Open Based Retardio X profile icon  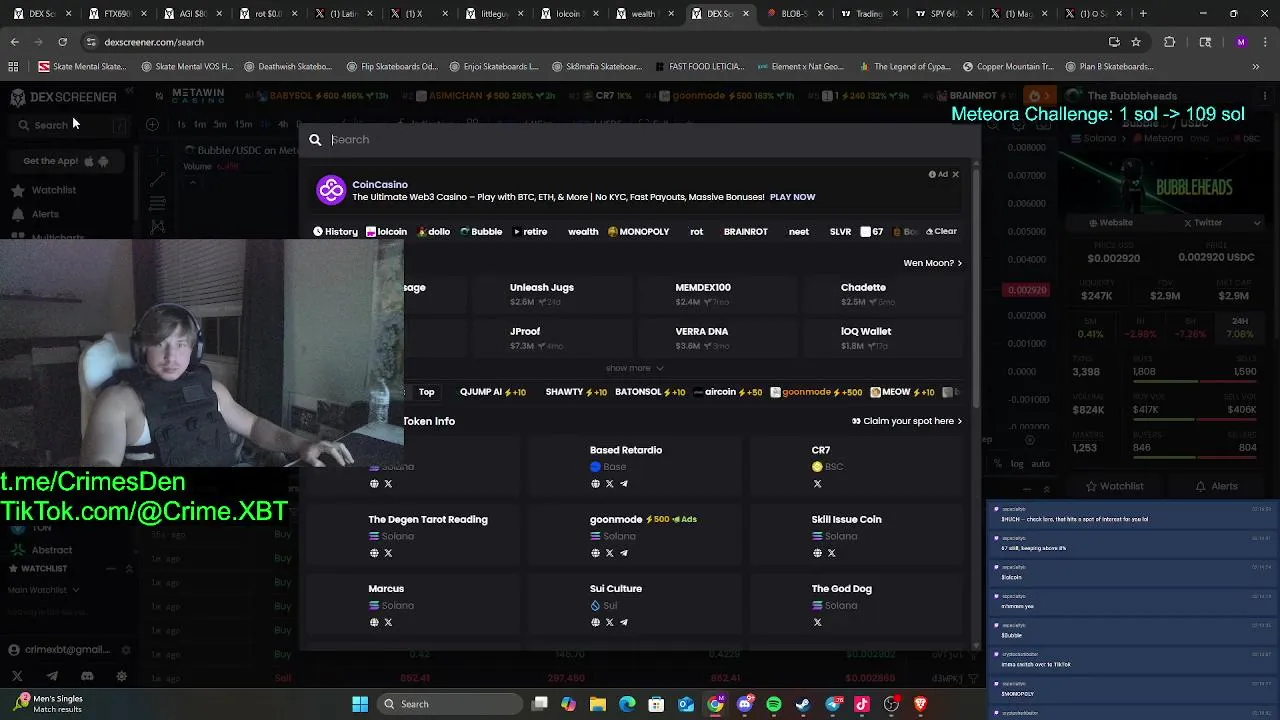pyautogui.click(x=609, y=484)
